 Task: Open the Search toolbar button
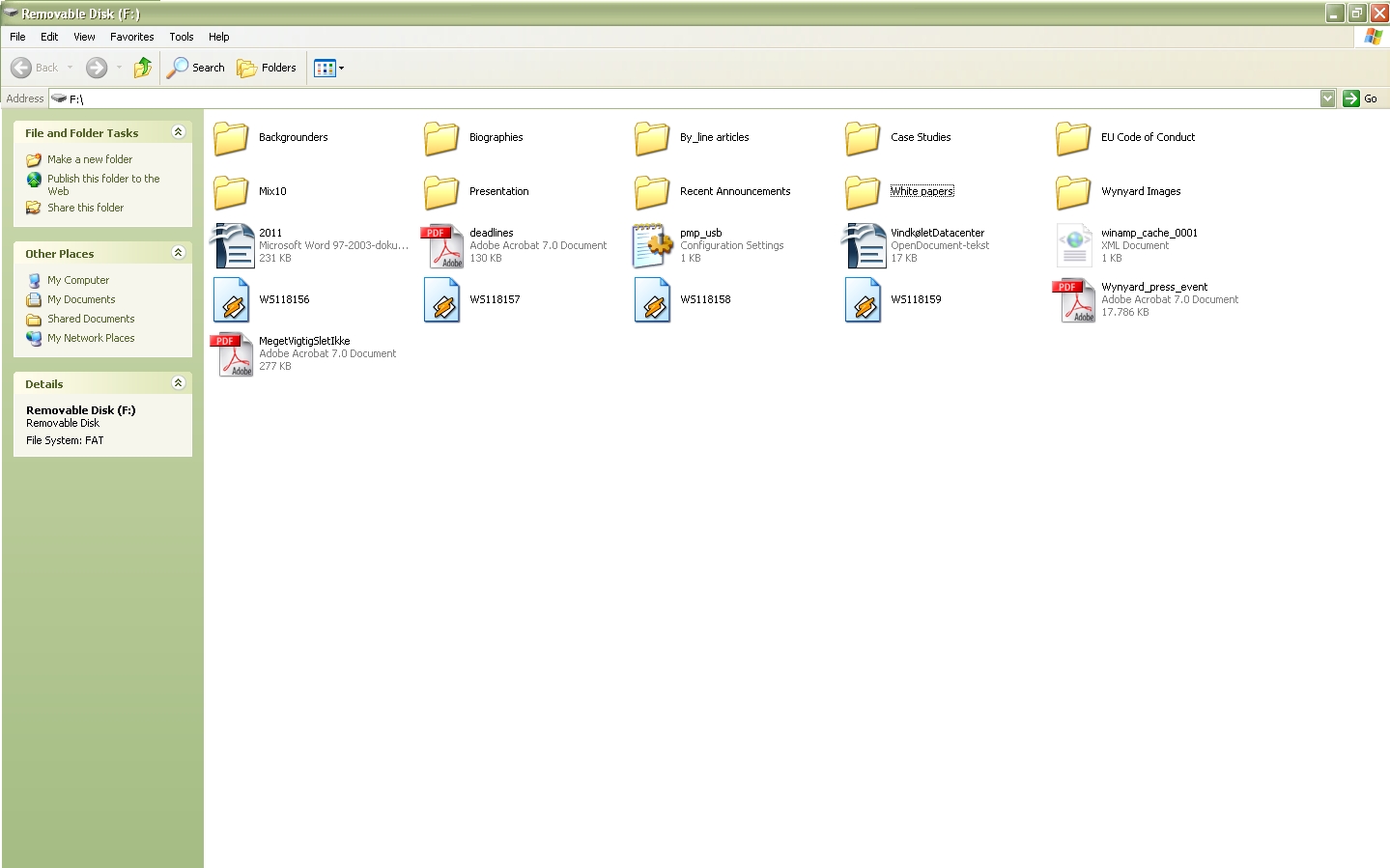(x=196, y=68)
